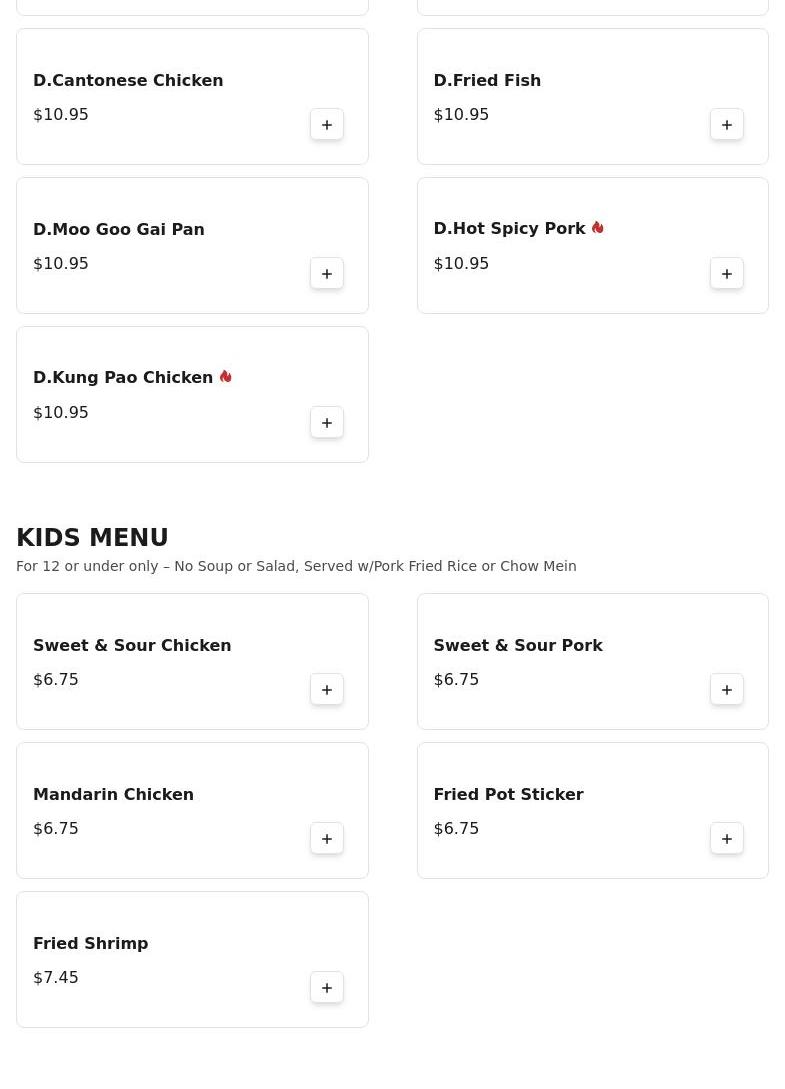The image size is (785, 1089).
Task: Select the Mandarin Chicken item name
Action: pyautogui.click(x=113, y=795)
